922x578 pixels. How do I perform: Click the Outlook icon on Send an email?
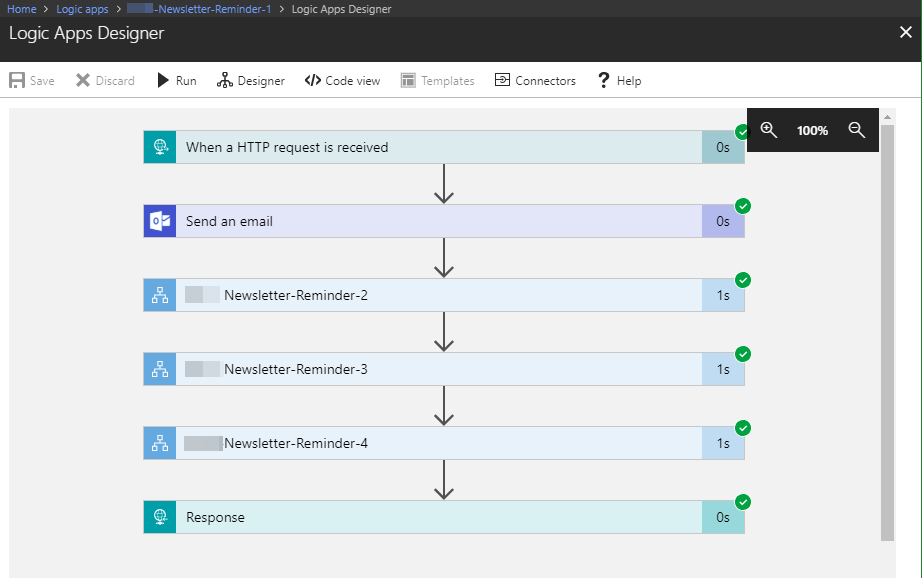[159, 221]
